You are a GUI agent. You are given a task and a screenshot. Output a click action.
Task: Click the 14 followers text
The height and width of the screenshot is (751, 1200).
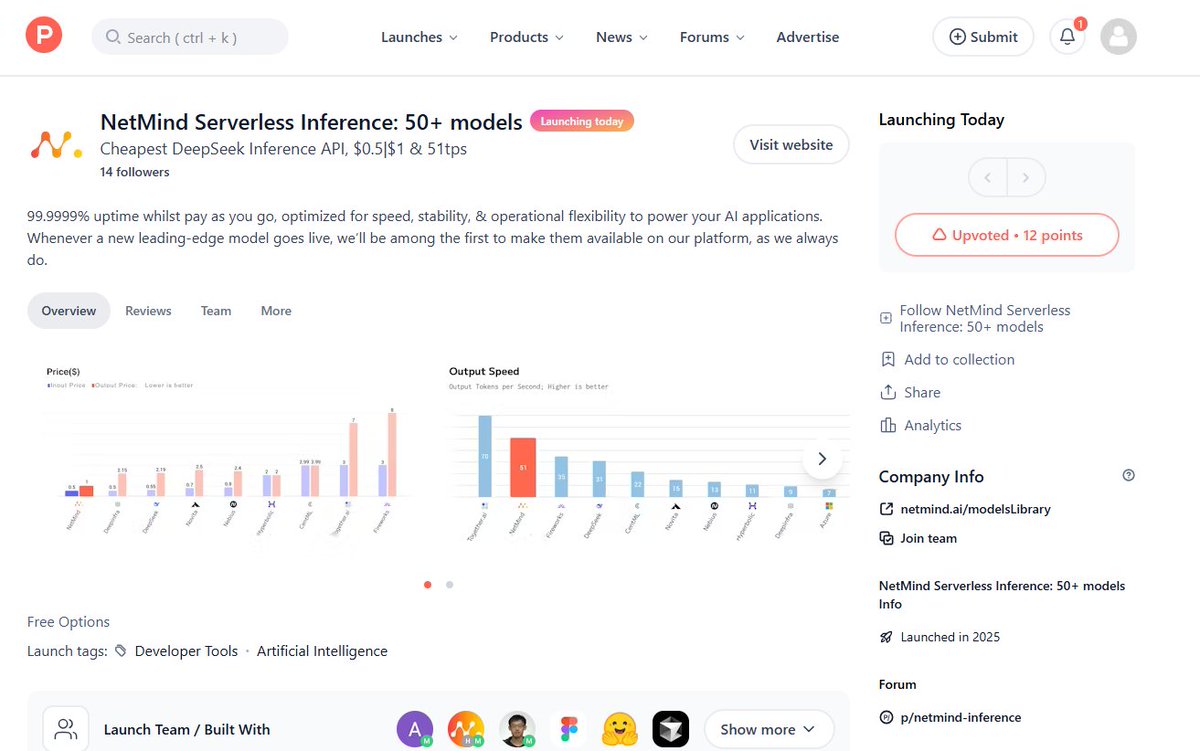[x=135, y=172]
